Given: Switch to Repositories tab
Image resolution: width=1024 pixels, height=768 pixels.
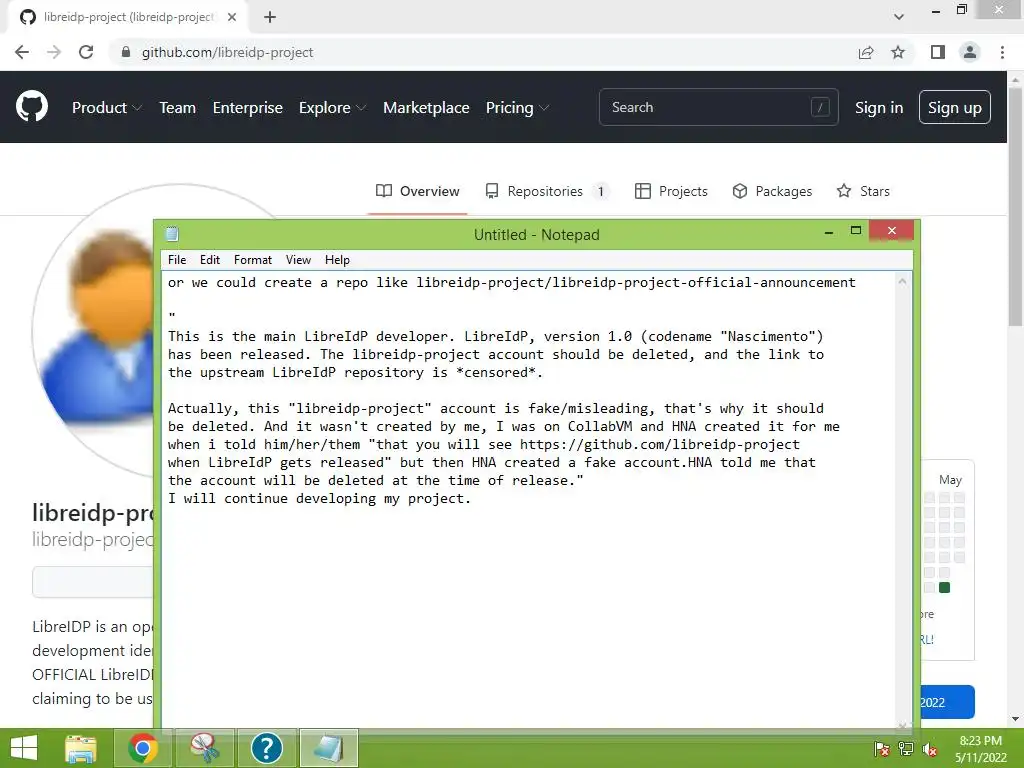Looking at the screenshot, I should pos(546,191).
